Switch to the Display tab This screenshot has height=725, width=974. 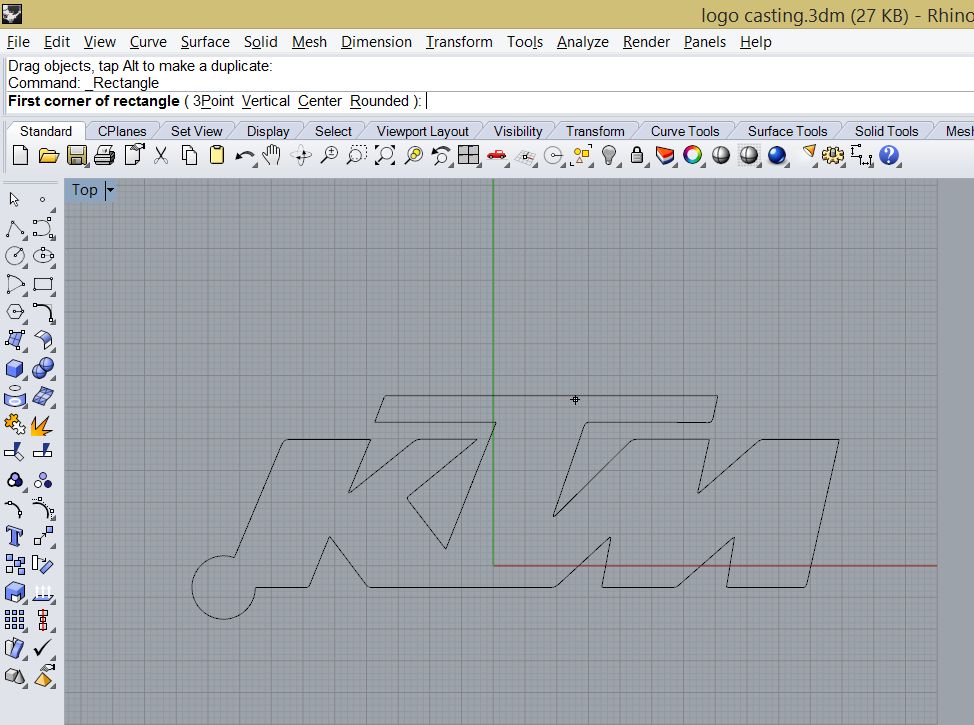[268, 131]
